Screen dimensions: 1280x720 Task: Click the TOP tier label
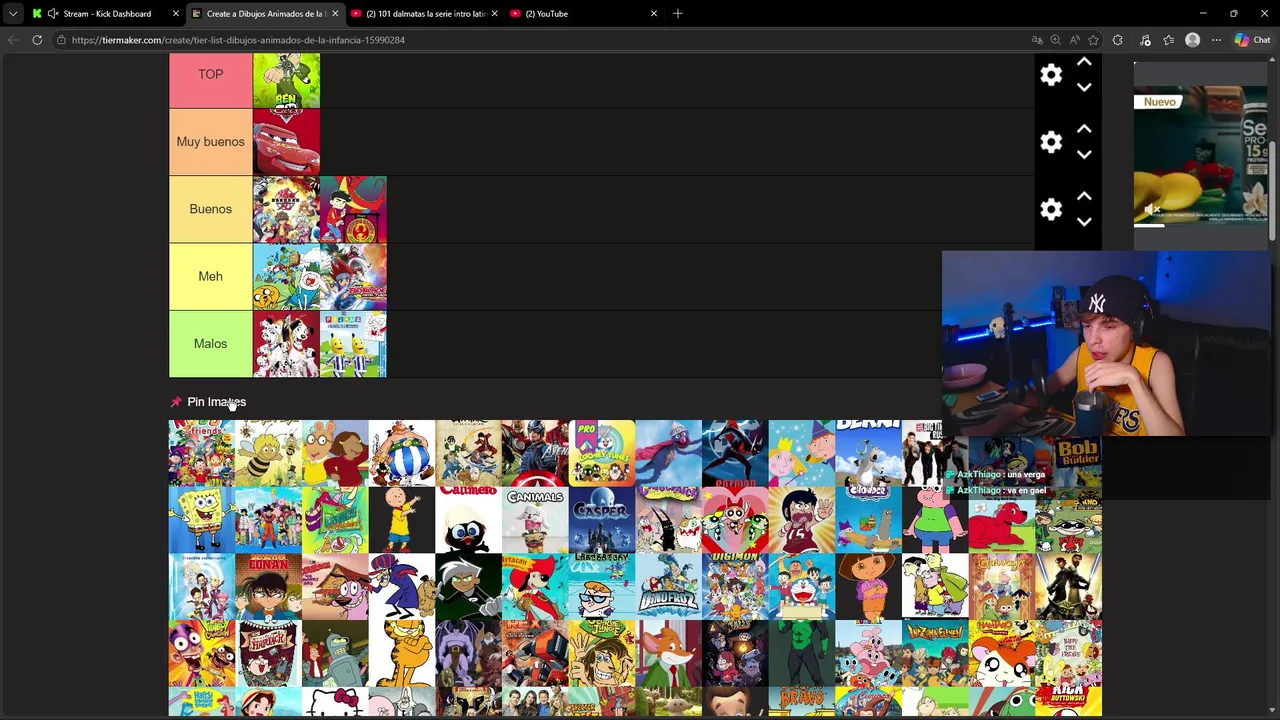point(210,74)
